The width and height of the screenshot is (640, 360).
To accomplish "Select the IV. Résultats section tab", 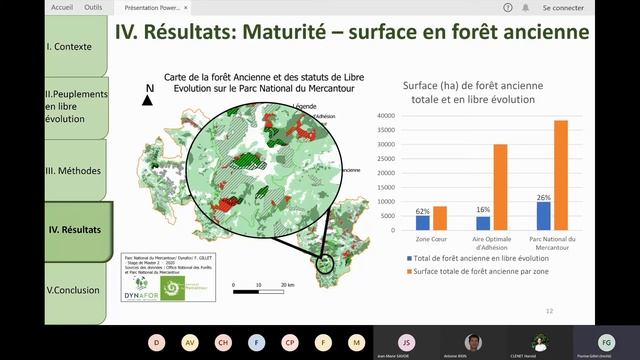I will click(x=78, y=231).
